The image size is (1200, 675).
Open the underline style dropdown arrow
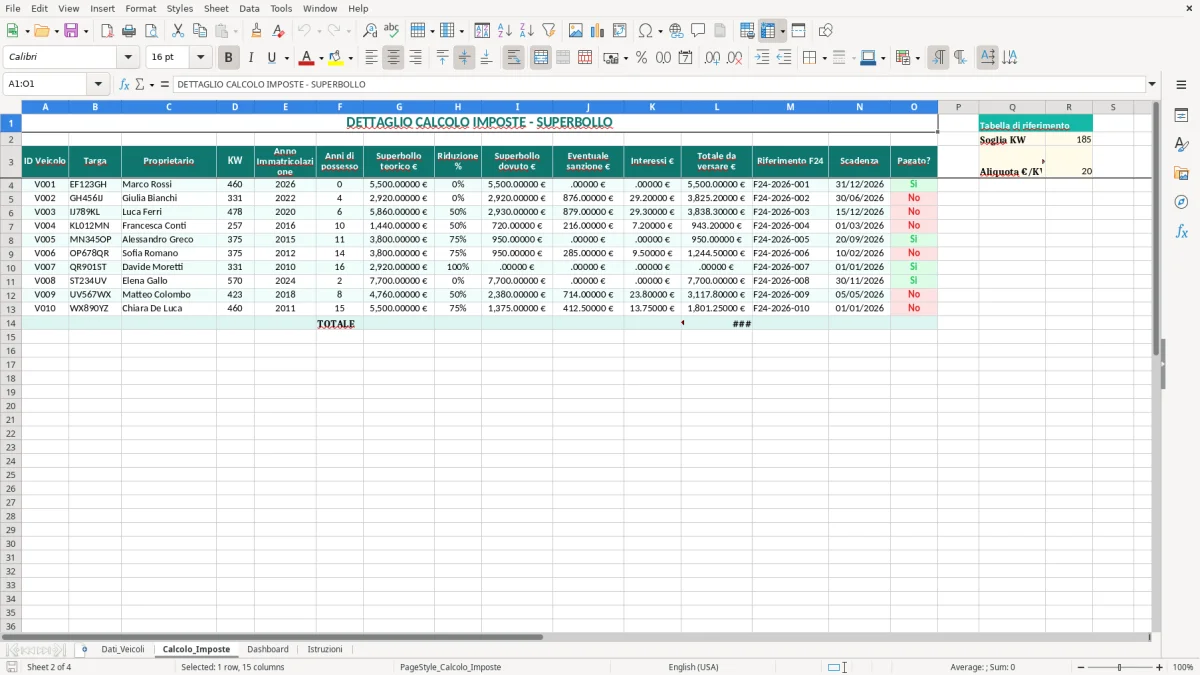286,58
